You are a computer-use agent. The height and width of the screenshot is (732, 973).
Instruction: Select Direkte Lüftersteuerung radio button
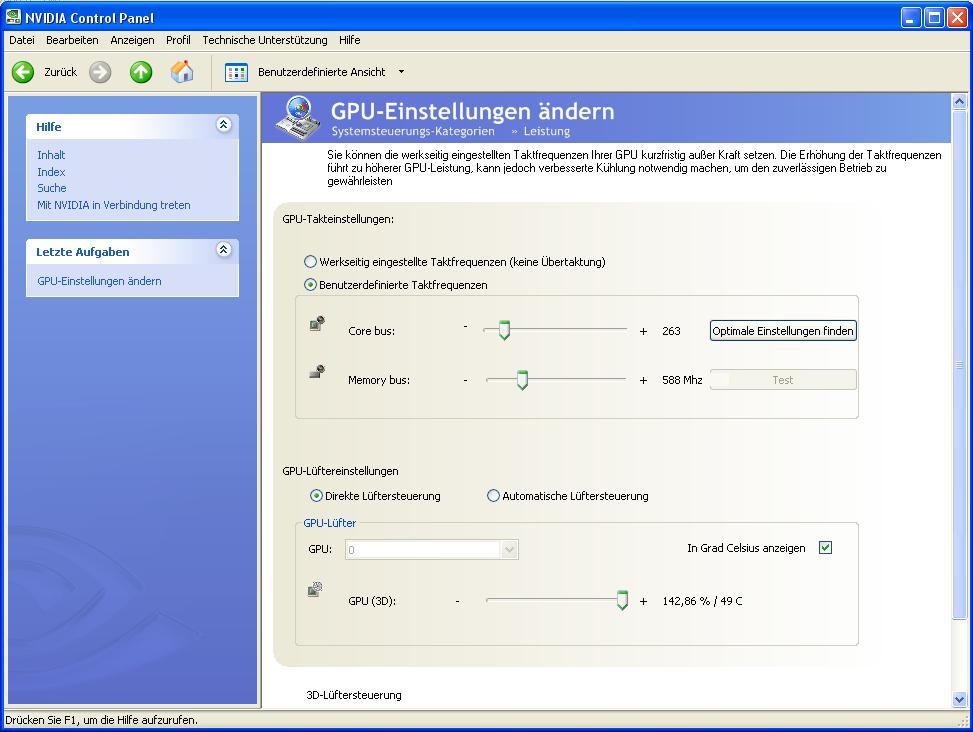pos(316,496)
